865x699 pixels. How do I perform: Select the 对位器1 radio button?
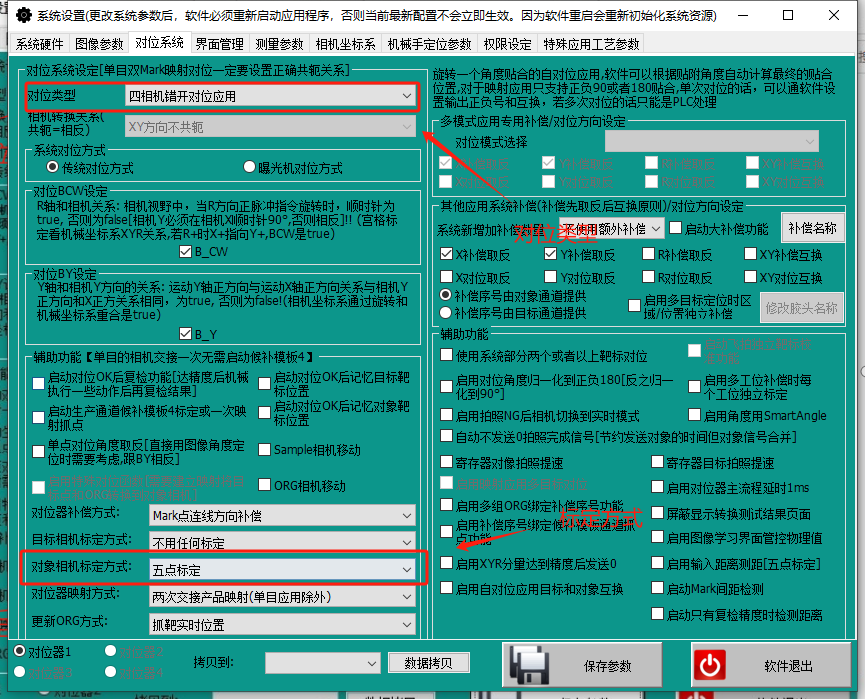[x=21, y=651]
